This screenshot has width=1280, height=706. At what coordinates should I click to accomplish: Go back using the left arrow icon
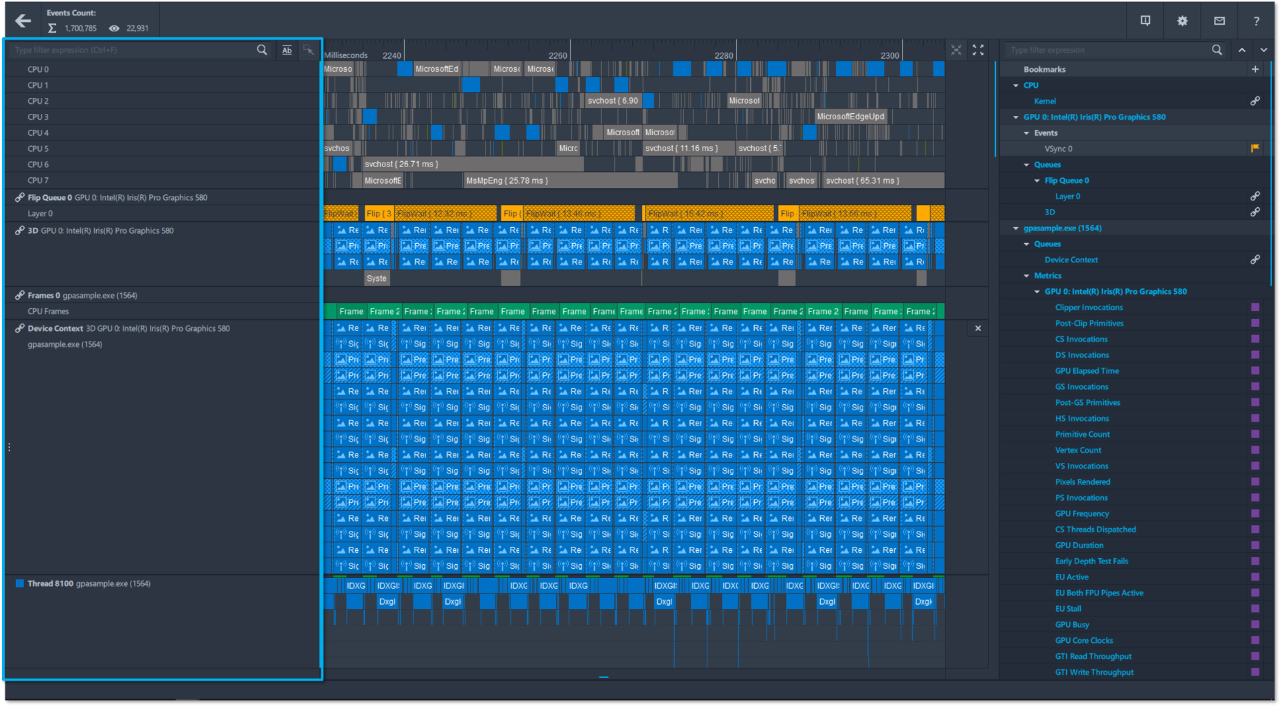tap(23, 20)
